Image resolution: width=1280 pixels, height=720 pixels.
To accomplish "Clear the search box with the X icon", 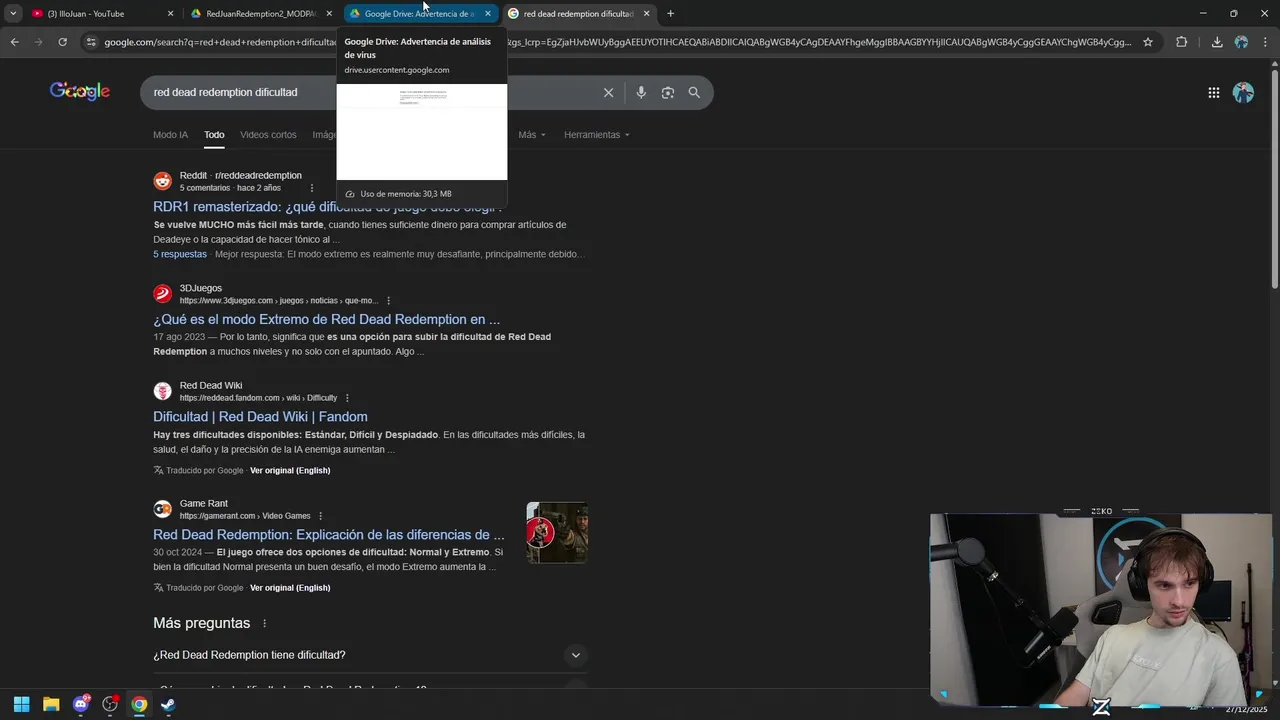I will pos(608,92).
